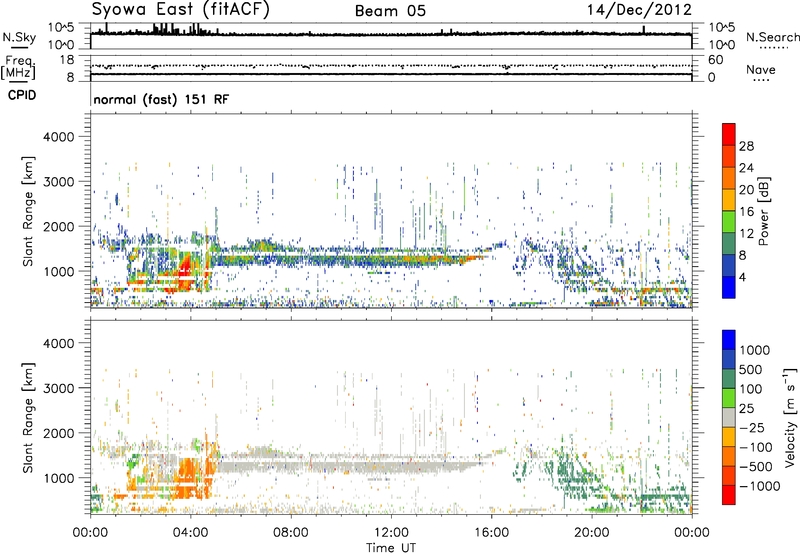Viewport: 800px width, 554px height.
Task: Click the 'Time UT' axis title
Action: coord(391,548)
